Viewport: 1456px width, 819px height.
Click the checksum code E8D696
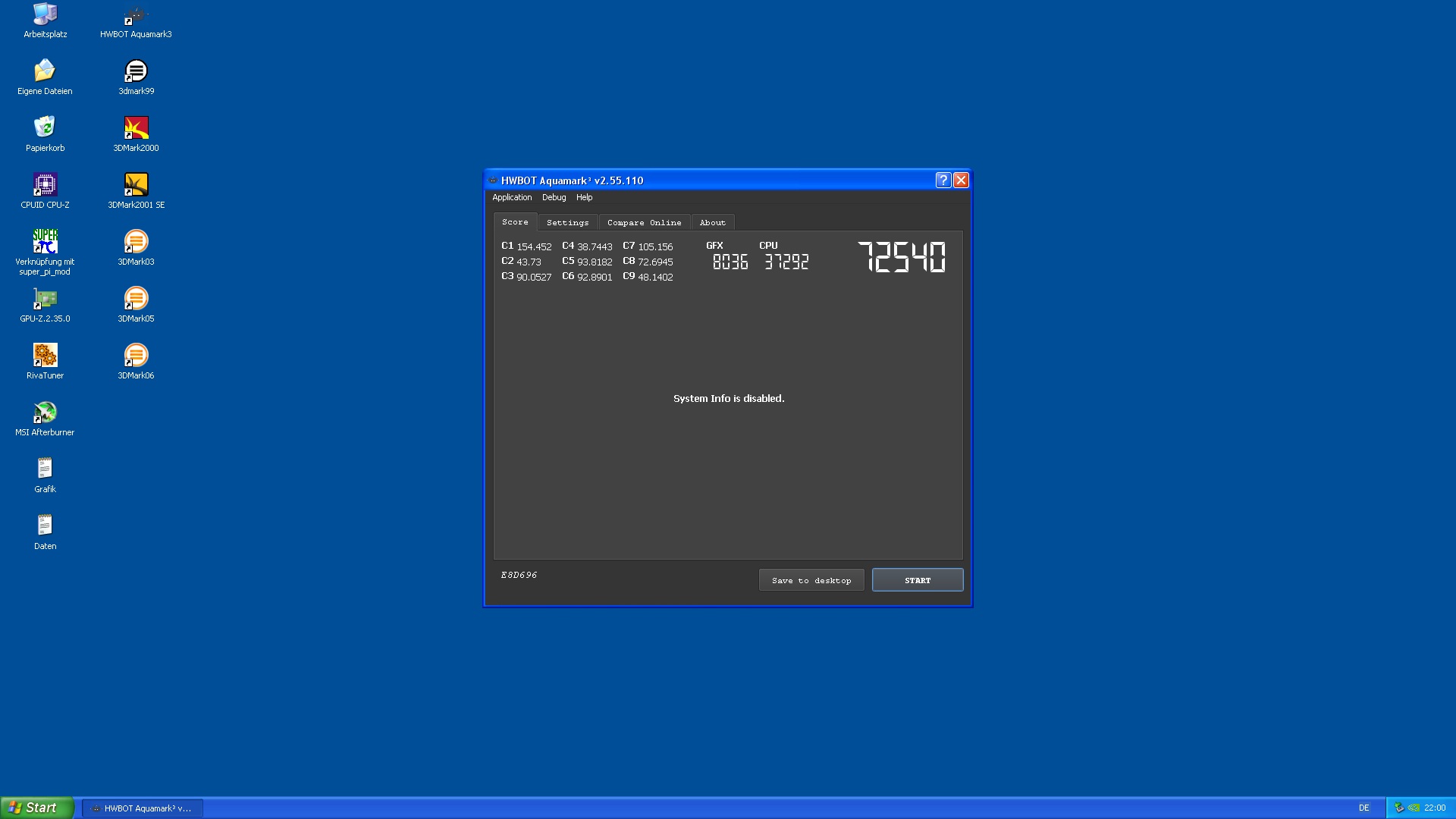pos(519,575)
